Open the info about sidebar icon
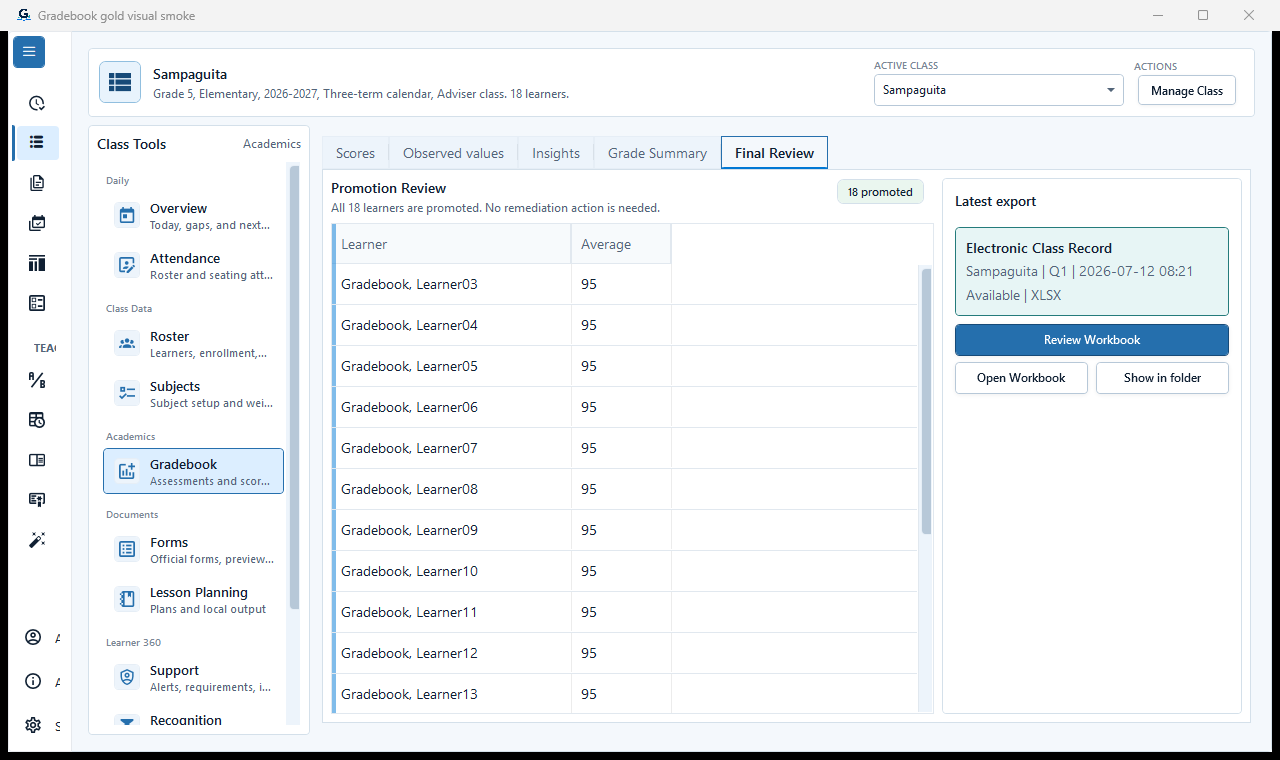The height and width of the screenshot is (760, 1280). point(33,682)
